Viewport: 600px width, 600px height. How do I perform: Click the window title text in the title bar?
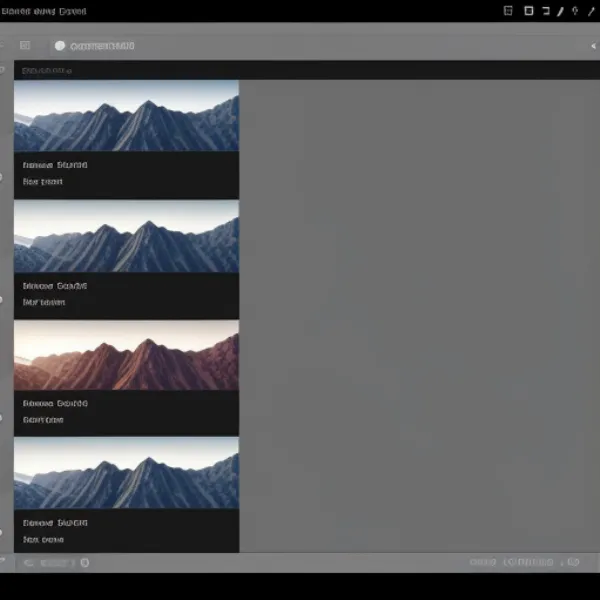44,11
